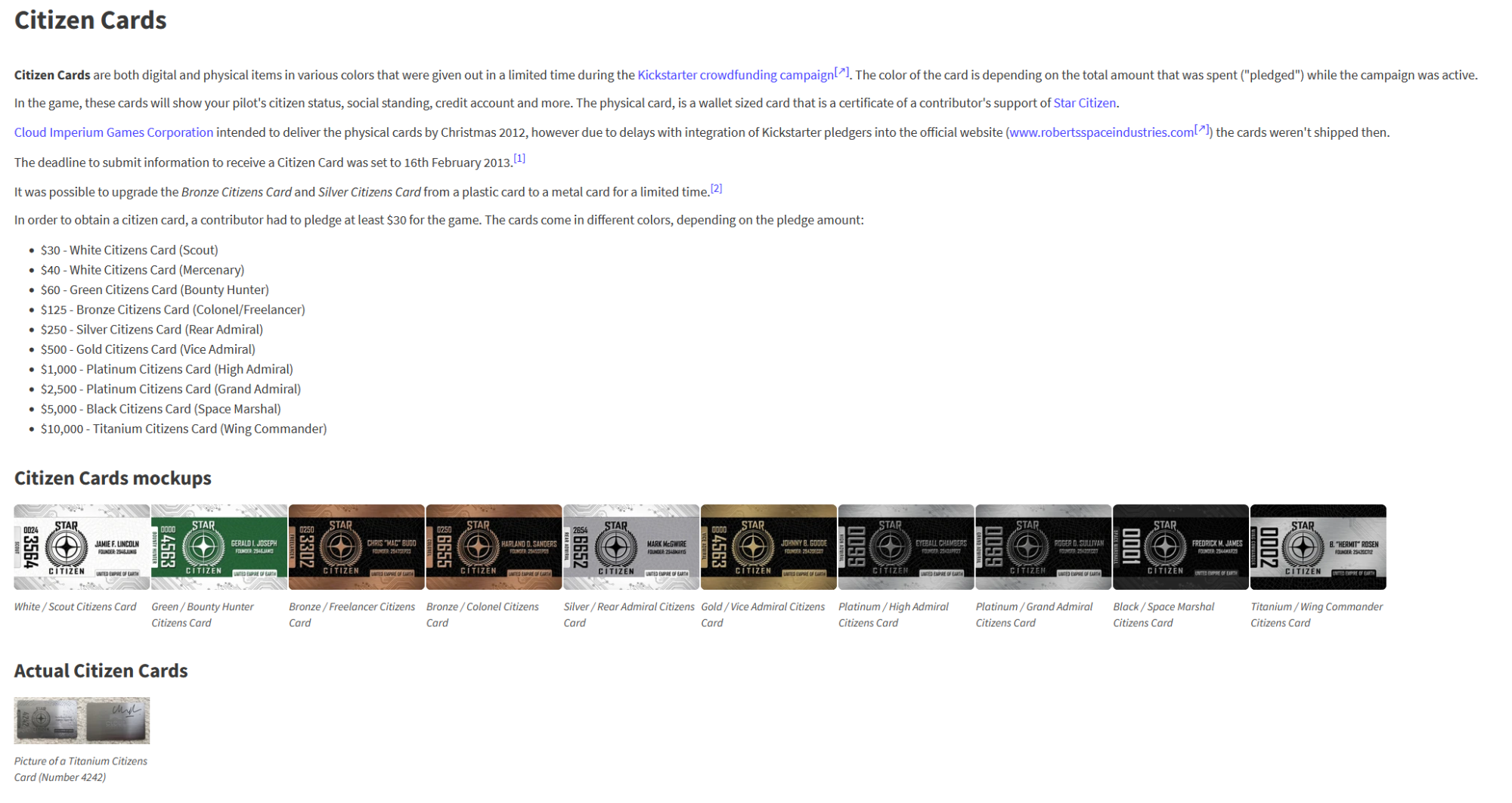
Task: Open the Bronze / Colonel card thumbnail
Action: 494,547
